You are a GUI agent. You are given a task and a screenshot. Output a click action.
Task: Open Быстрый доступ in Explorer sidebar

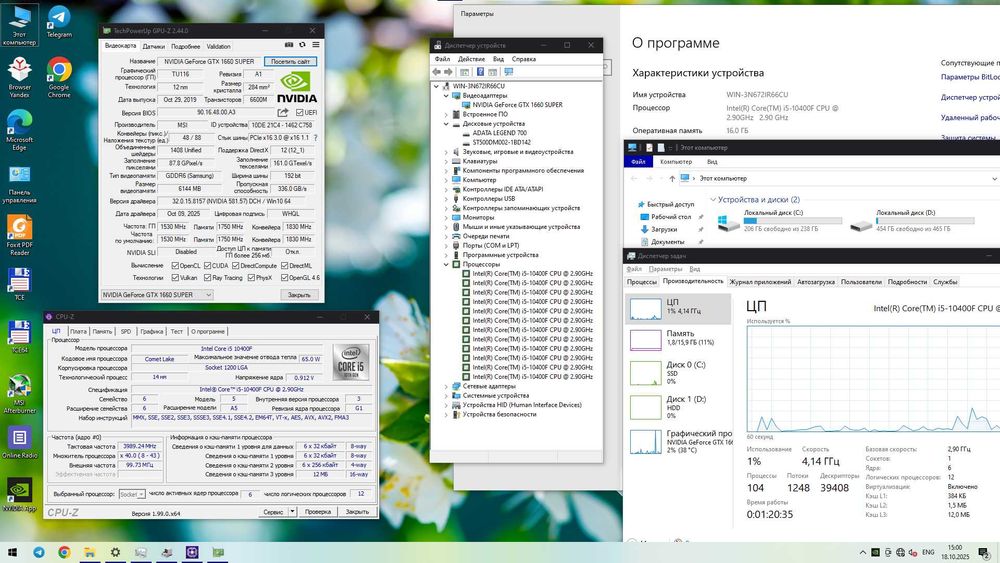670,205
